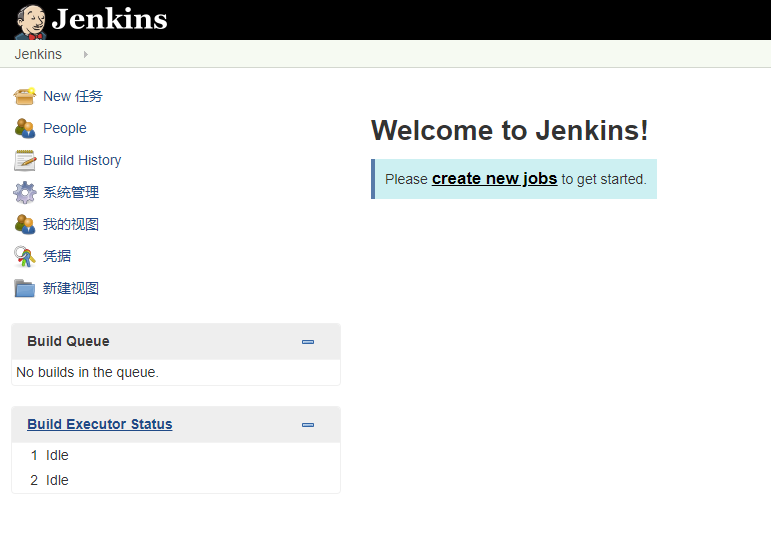The height and width of the screenshot is (540, 771).
Task: Click the Jenkins butler logo icon
Action: pyautogui.click(x=30, y=22)
